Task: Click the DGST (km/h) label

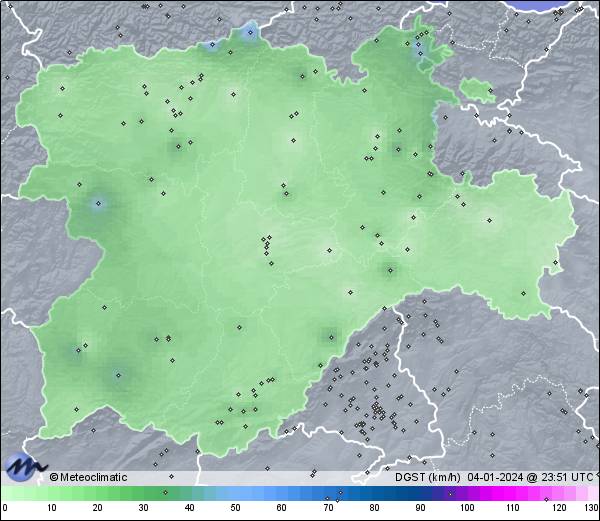Action: [427, 477]
